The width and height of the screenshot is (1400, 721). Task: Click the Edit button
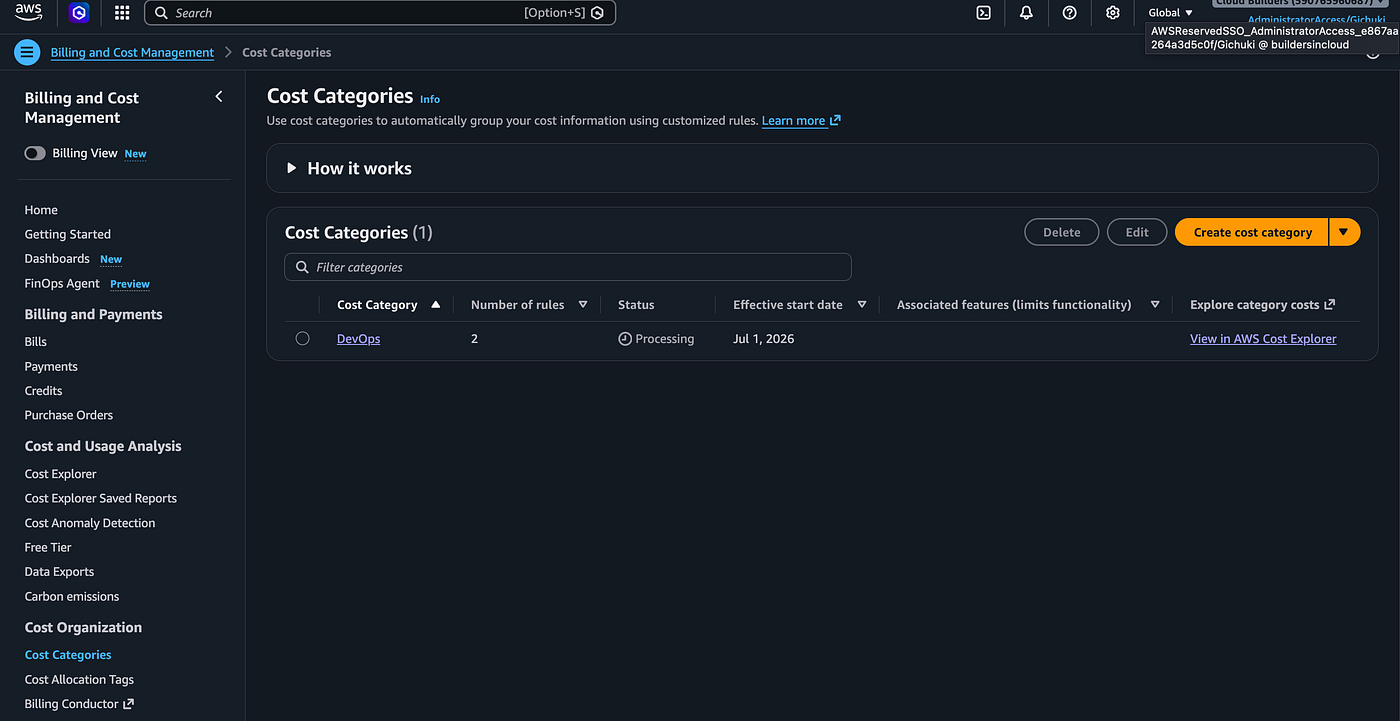tap(1137, 232)
